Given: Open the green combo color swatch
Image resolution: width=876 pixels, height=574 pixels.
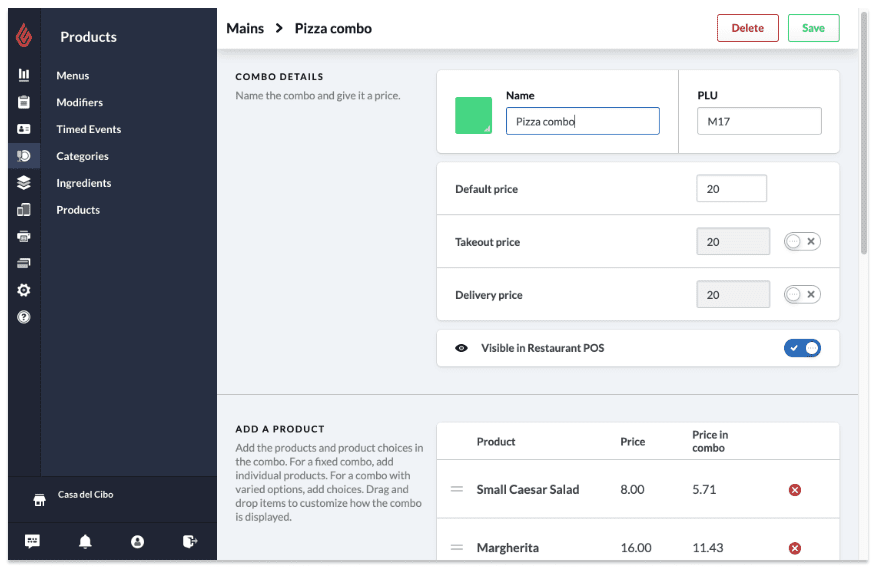Looking at the screenshot, I should 473,116.
